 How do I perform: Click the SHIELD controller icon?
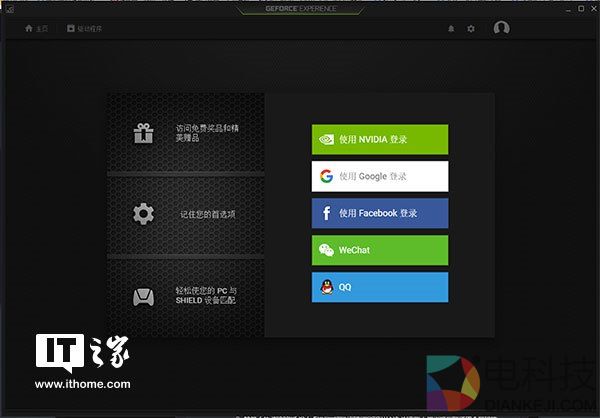(x=143, y=297)
